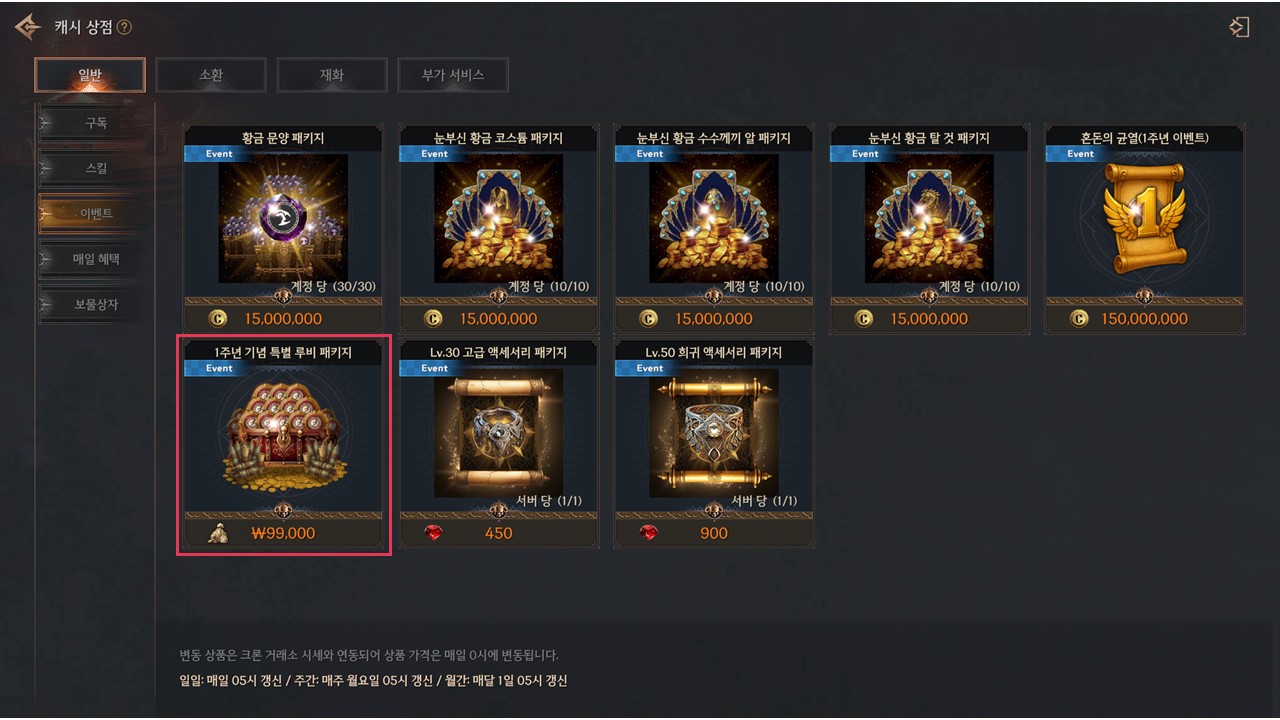The width and height of the screenshot is (1280, 720).
Task: Select the 눈부신 황금 코스튬 패키지 image
Action: (498, 218)
